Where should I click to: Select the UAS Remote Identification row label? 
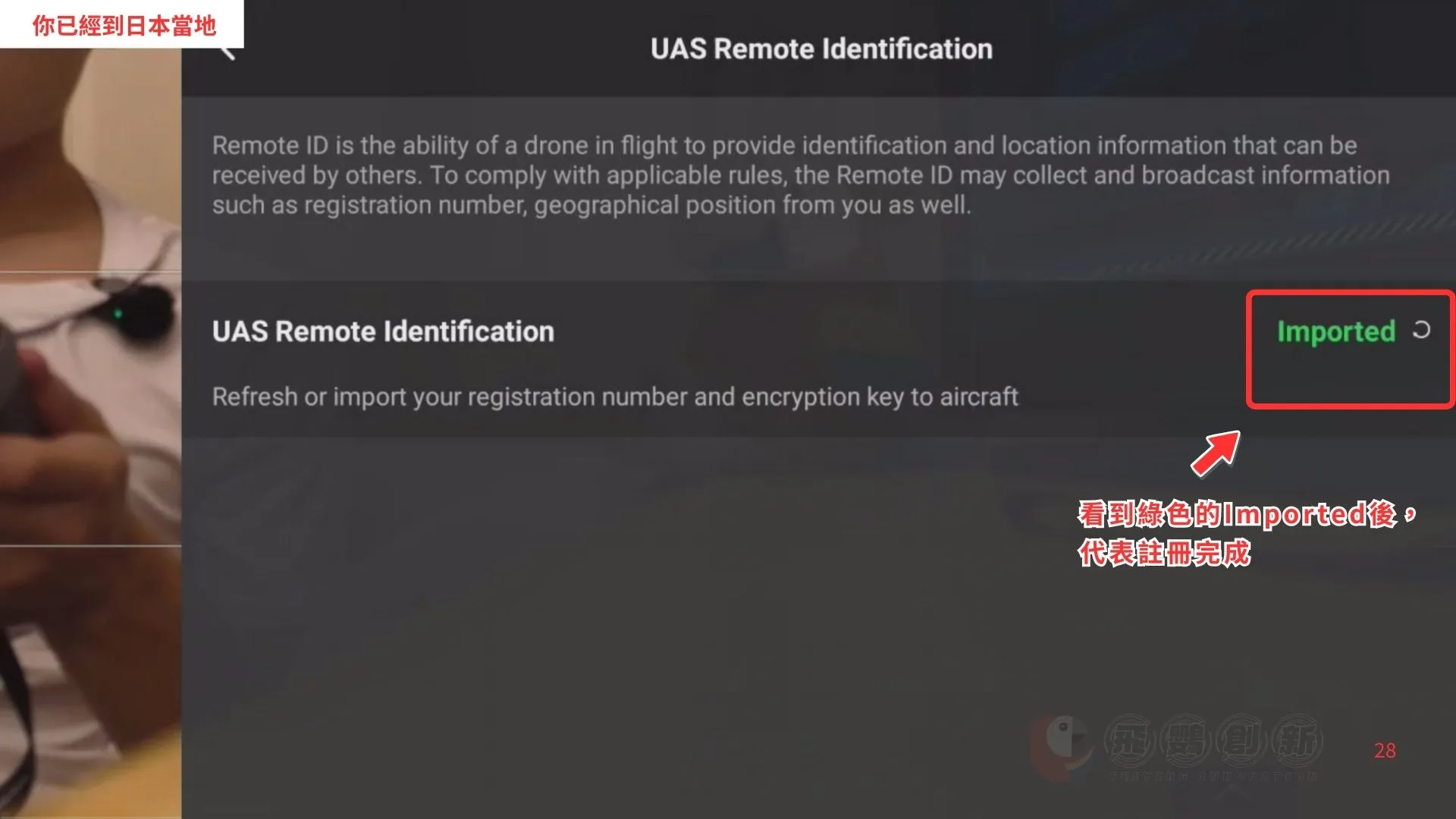click(x=383, y=331)
